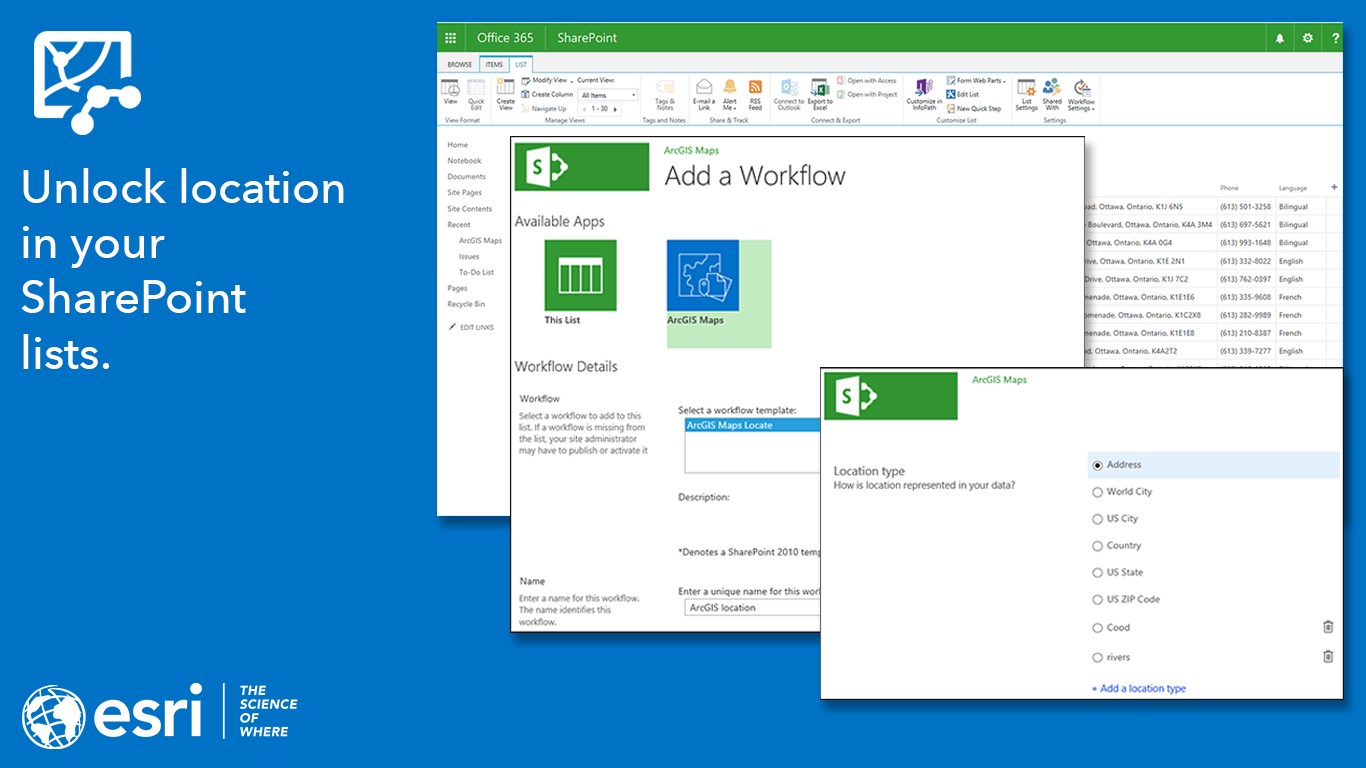Select the US State radio button
This screenshot has width=1366, height=768.
tap(1098, 573)
